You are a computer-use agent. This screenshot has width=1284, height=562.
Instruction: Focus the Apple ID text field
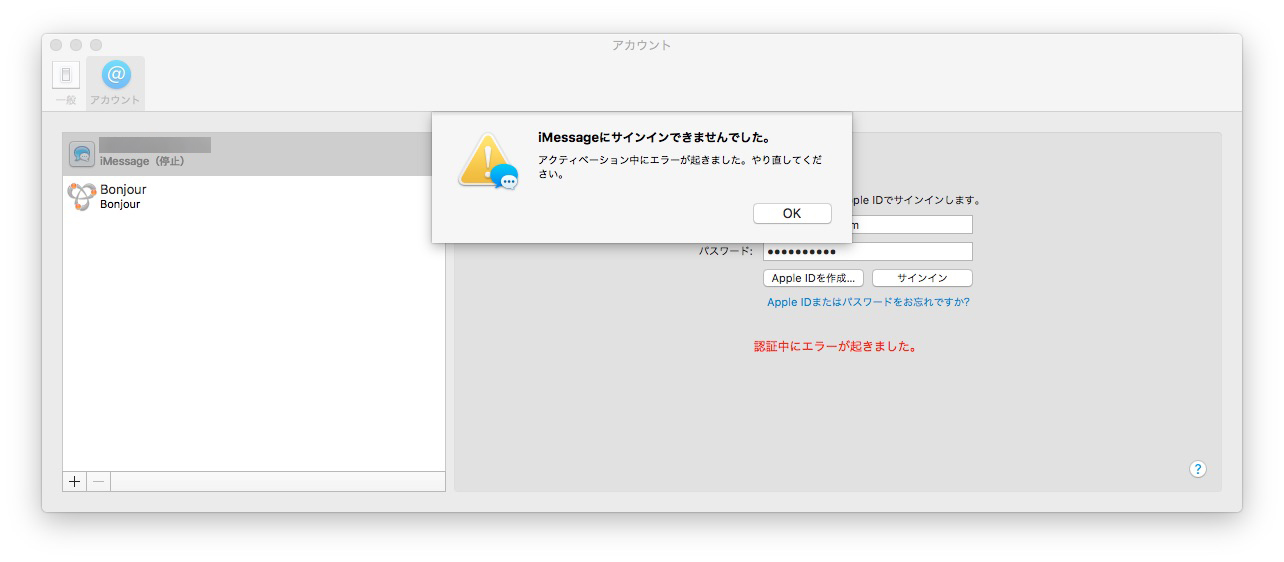coord(911,225)
